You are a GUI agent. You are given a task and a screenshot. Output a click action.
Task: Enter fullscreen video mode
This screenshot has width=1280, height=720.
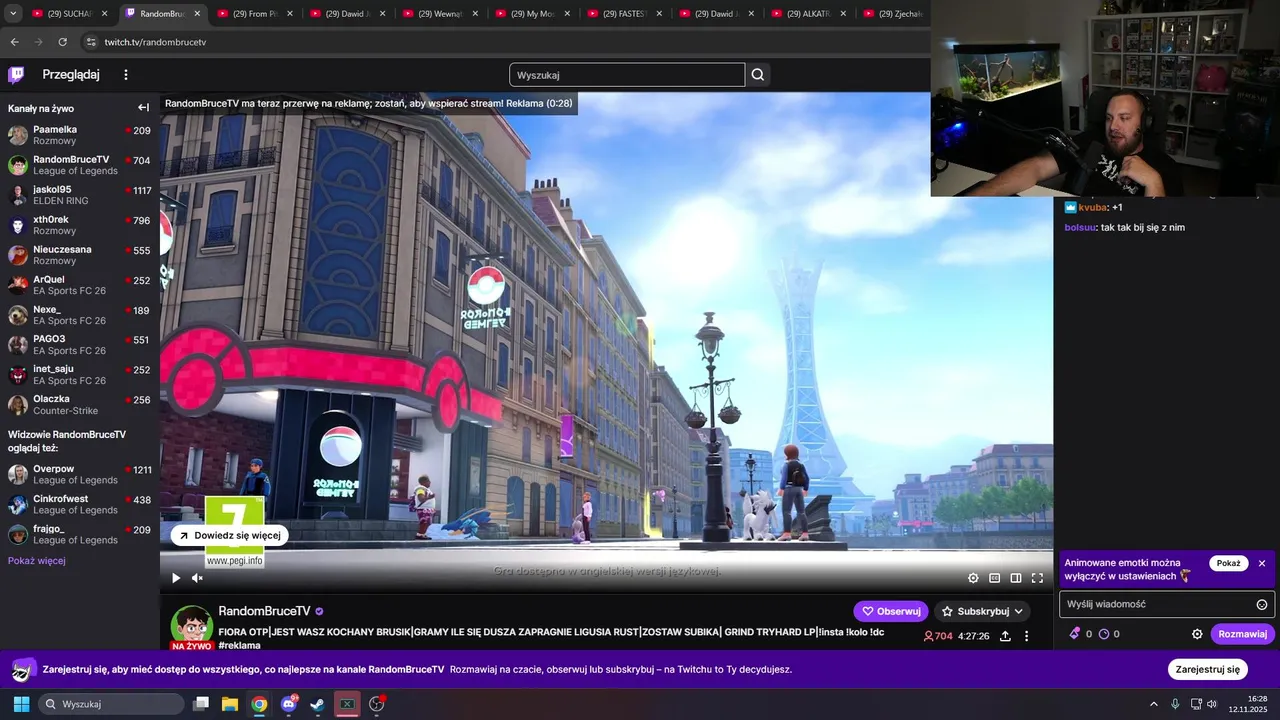point(1037,578)
